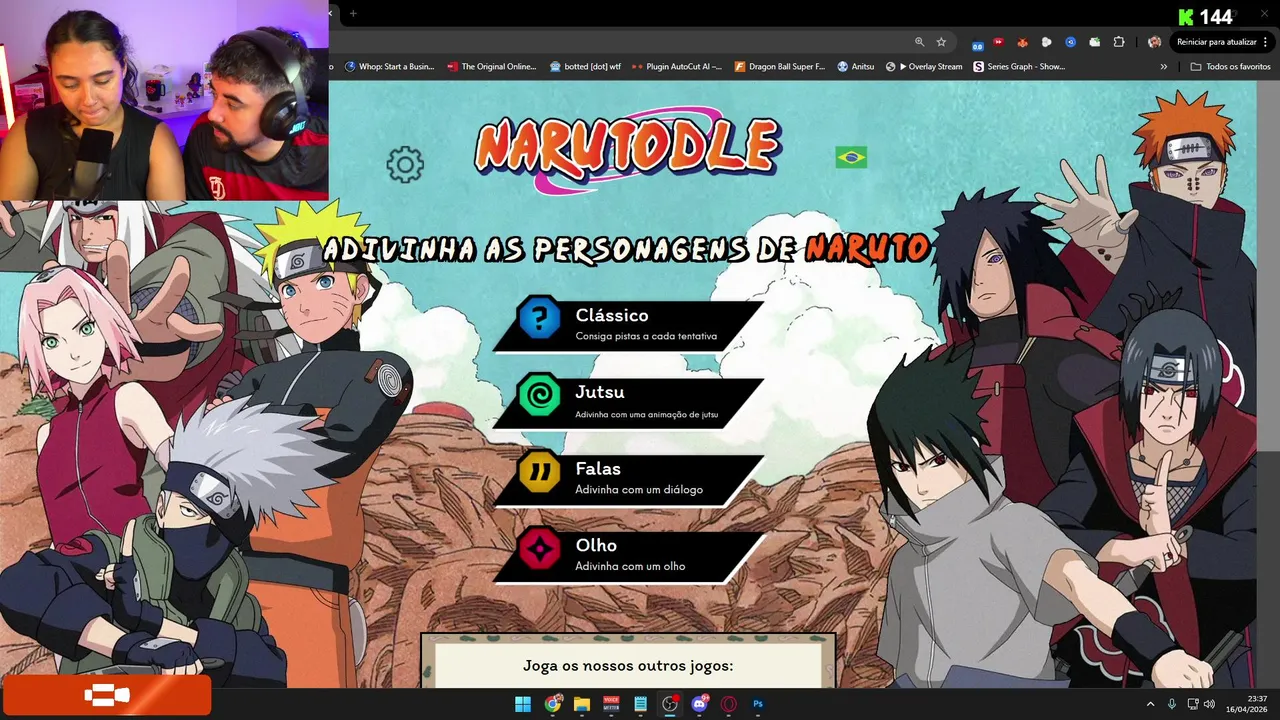Open Opera from the taskbar
The image size is (1280, 720).
(x=729, y=704)
